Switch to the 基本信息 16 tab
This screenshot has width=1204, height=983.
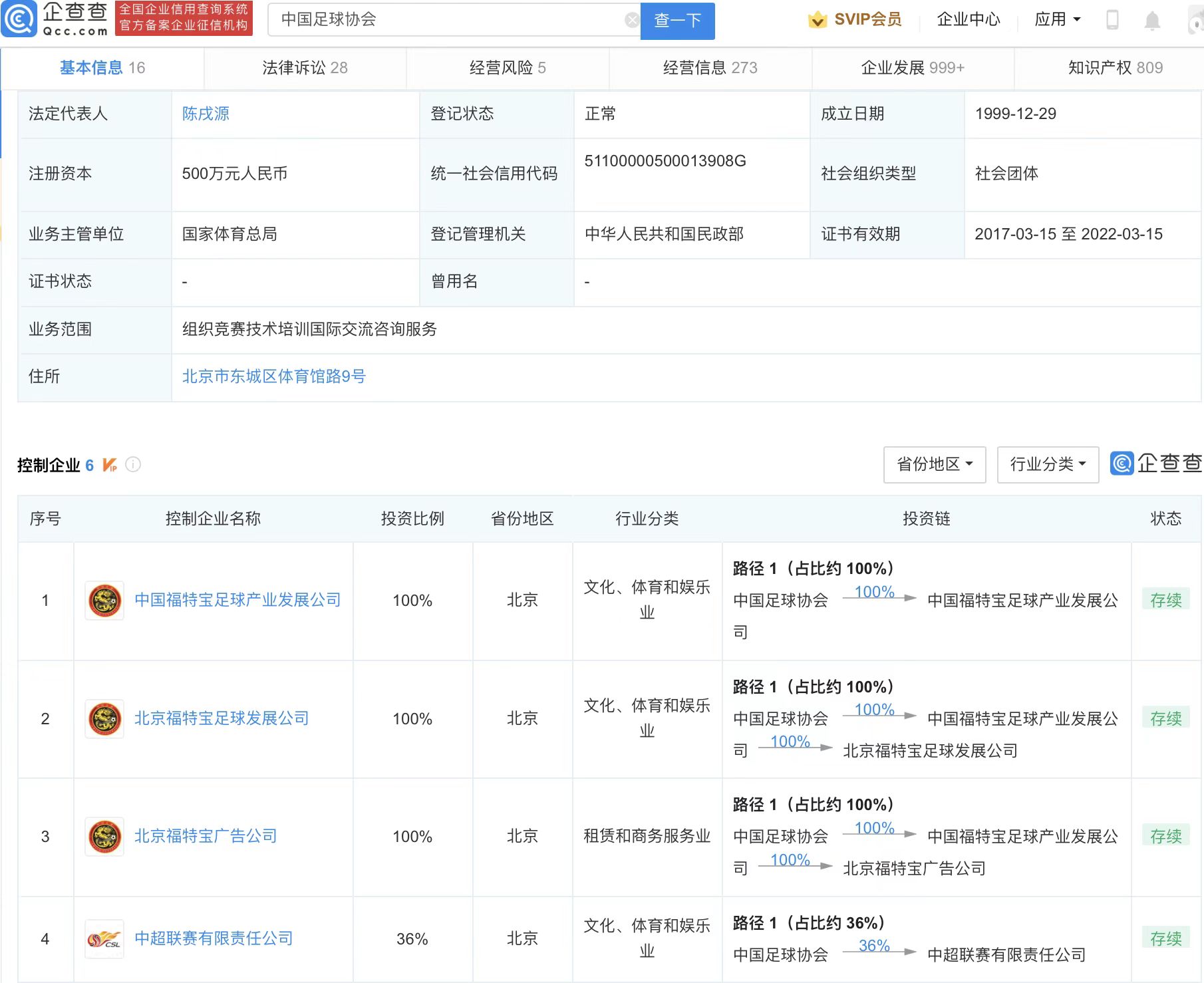[x=102, y=68]
